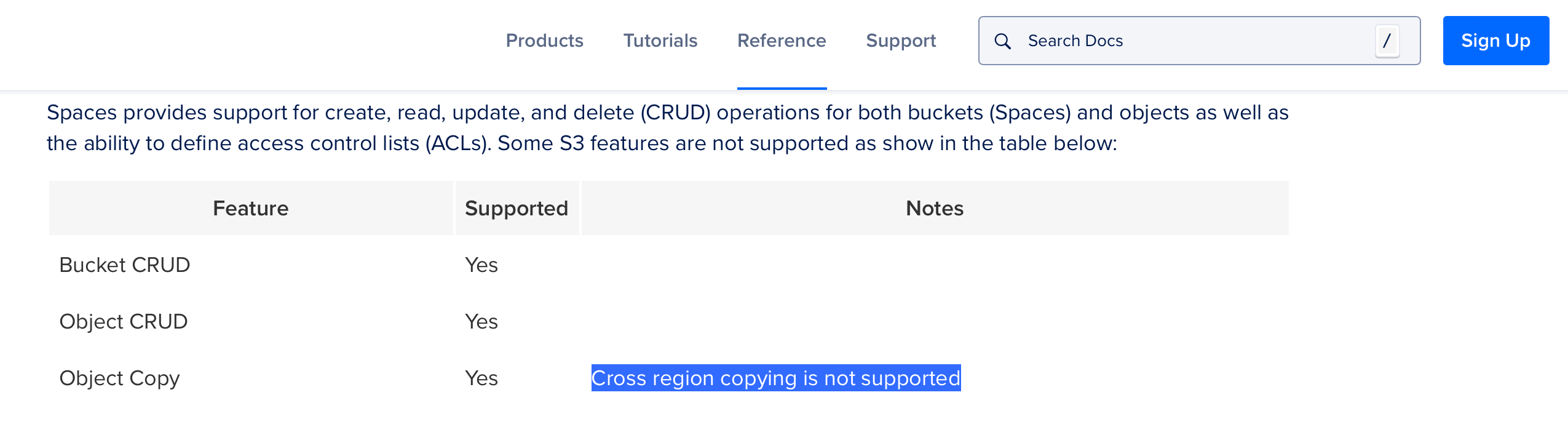Select the Bucket CRUD table row
Viewport: 1568px width, 427px height.
124,265
